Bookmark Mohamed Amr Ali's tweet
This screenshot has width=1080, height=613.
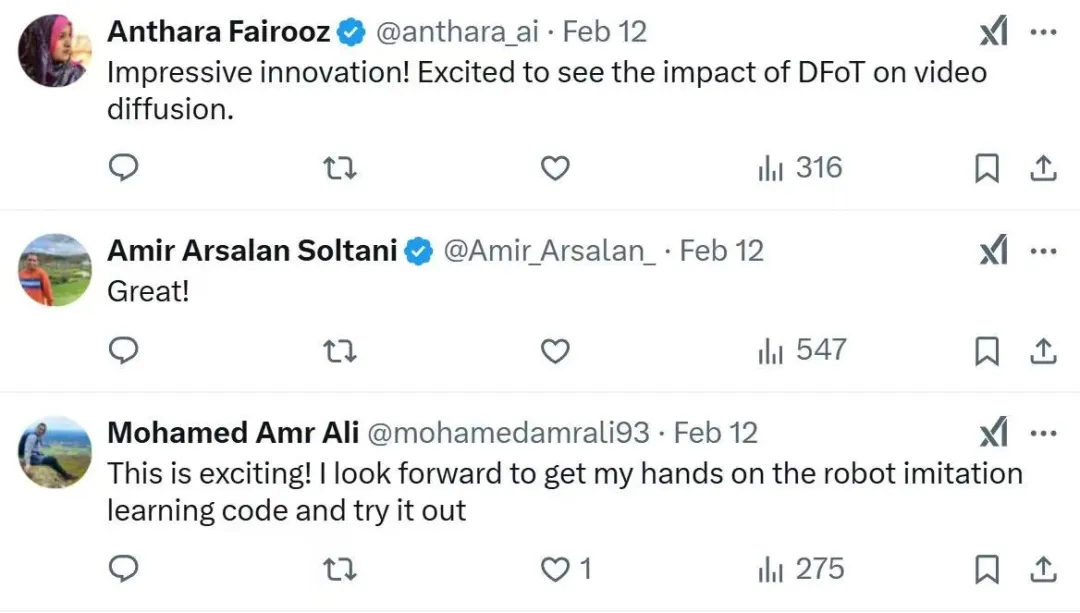(x=987, y=570)
